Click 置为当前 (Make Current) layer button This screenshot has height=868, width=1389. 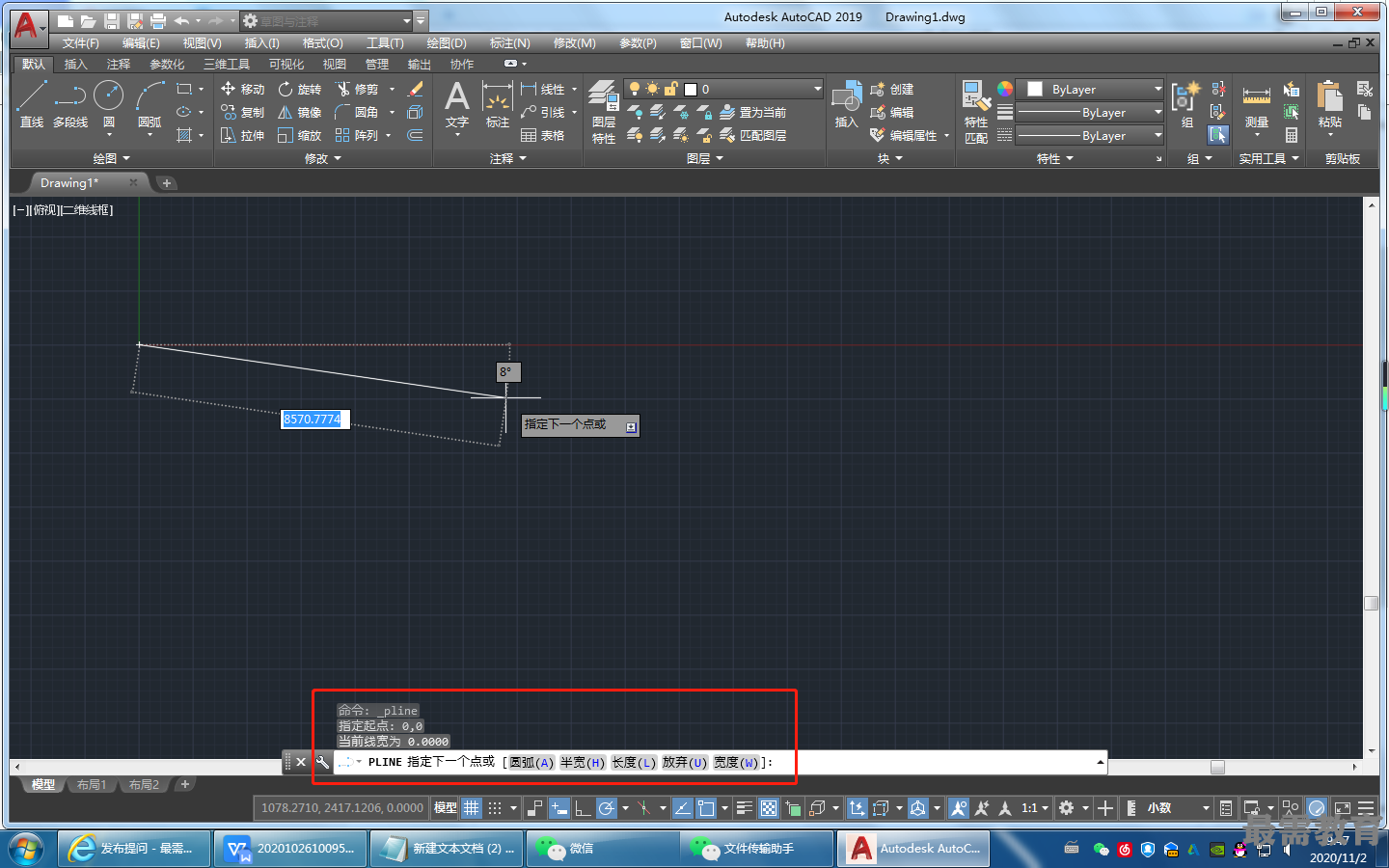753,112
